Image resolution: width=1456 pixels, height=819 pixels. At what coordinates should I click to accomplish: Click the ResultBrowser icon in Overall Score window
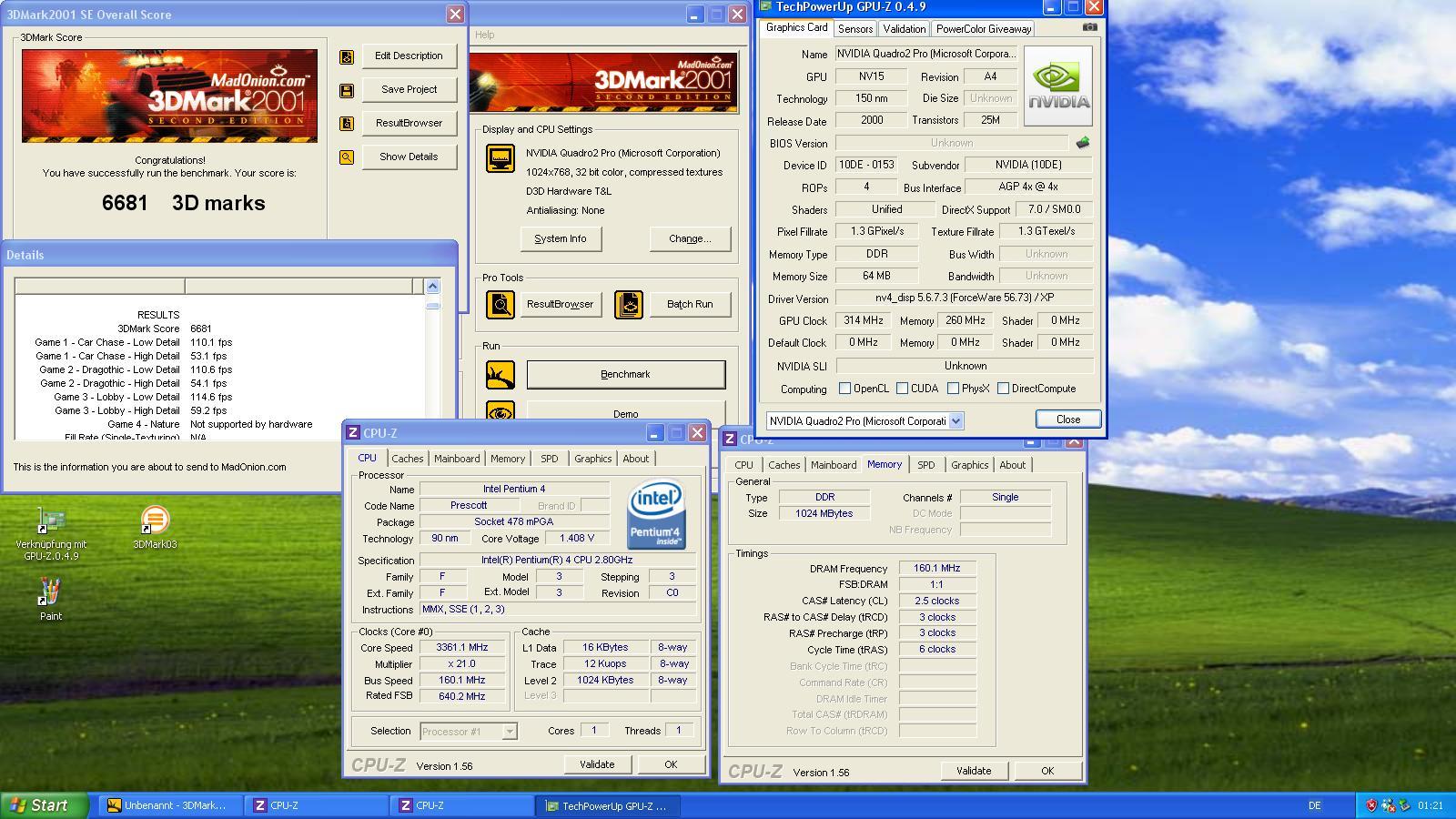(347, 124)
